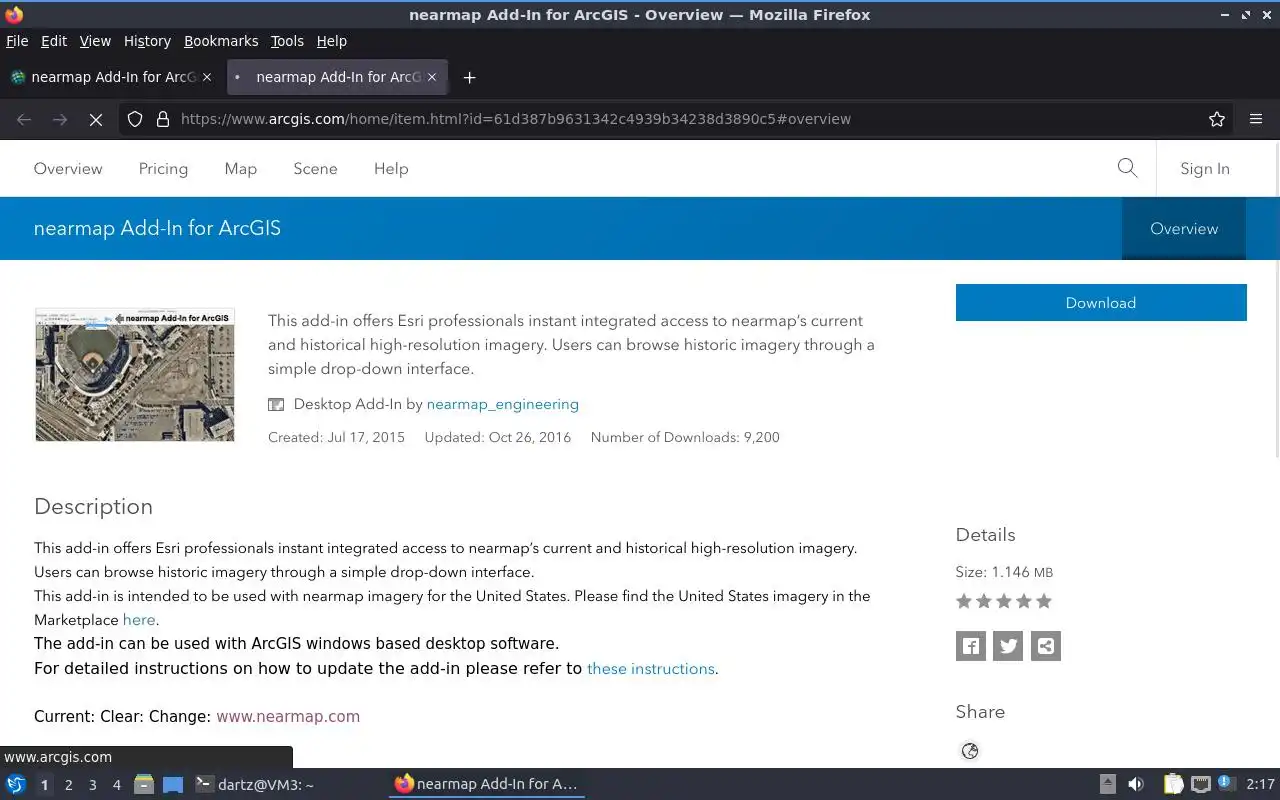Switch to workspace 4
The image size is (1280, 800).
pyautogui.click(x=116, y=785)
